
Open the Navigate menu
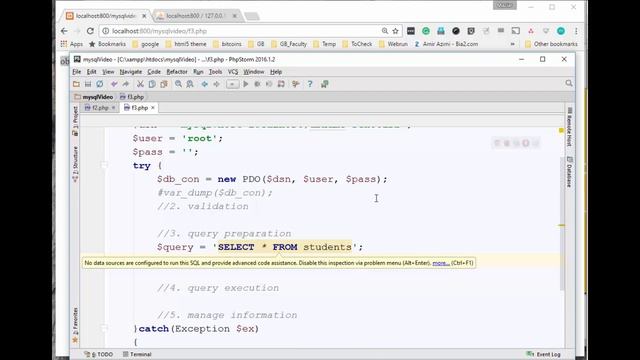(131, 72)
